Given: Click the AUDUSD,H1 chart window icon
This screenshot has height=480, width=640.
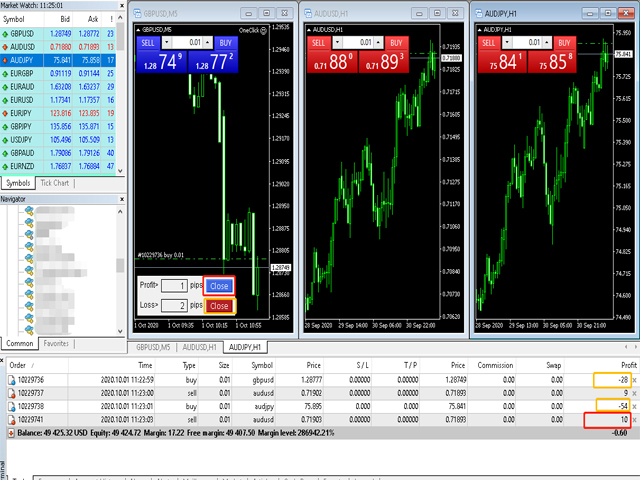Looking at the screenshot, I should (308, 13).
